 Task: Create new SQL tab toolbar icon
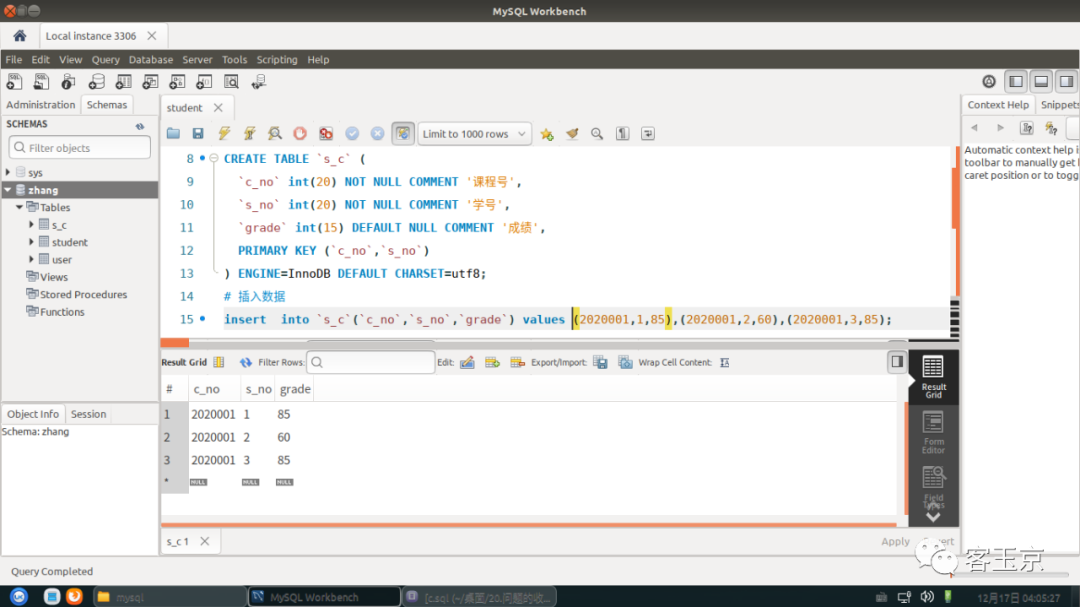(14, 82)
